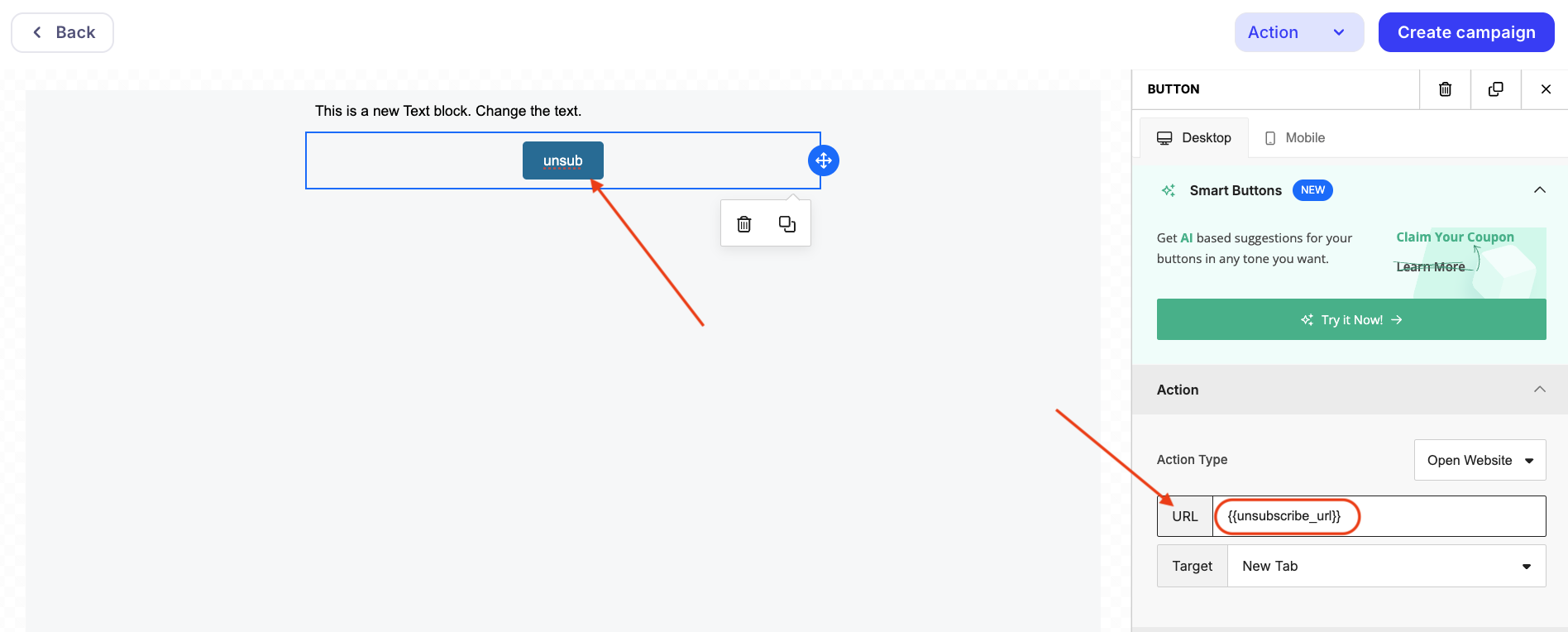Click the Smart Buttons sparkle icon

click(x=1169, y=190)
